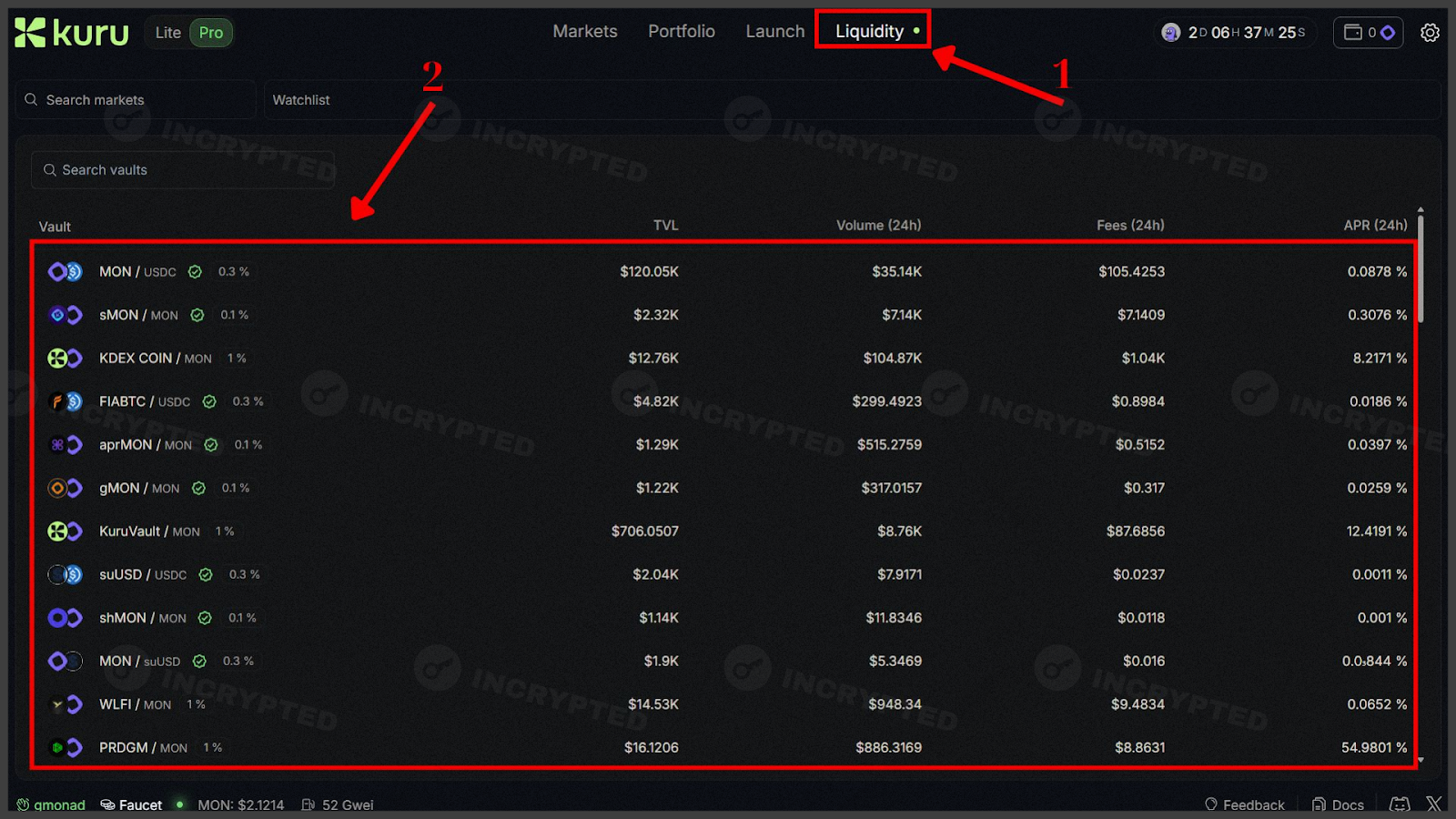Open the Launch tab

[775, 32]
